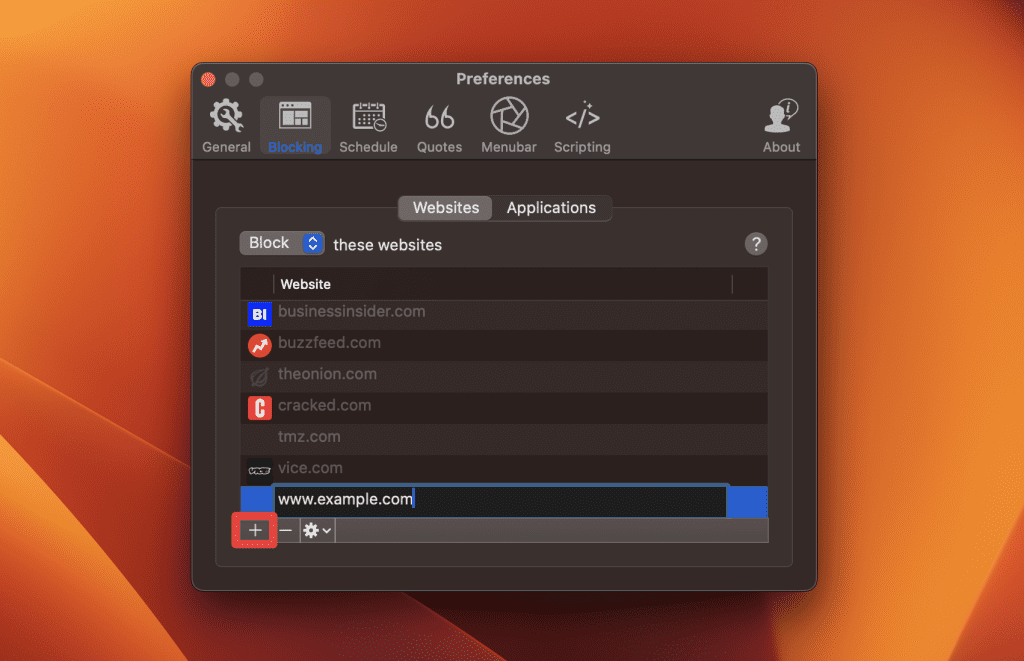Click the Cracked red C favicon
Viewport: 1024px width, 661px height.
pyautogui.click(x=259, y=408)
